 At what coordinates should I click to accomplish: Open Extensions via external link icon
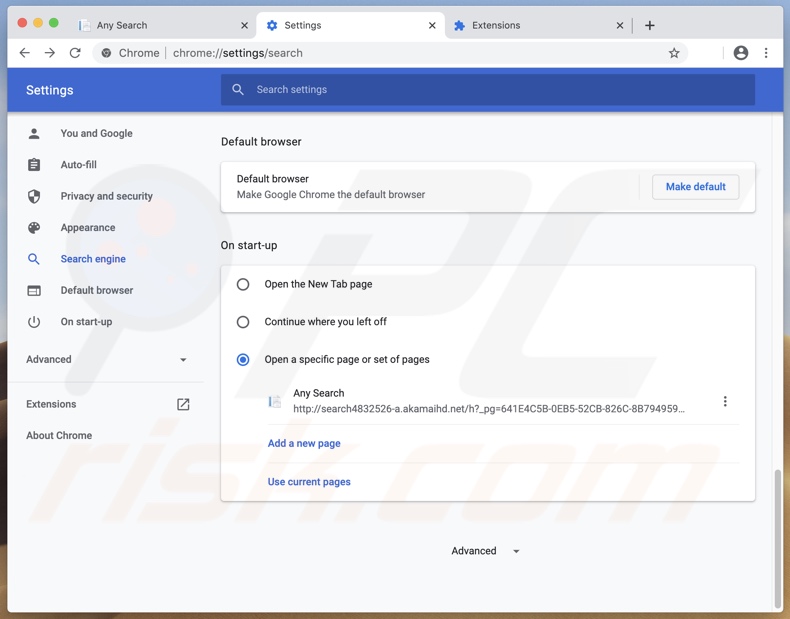(183, 404)
